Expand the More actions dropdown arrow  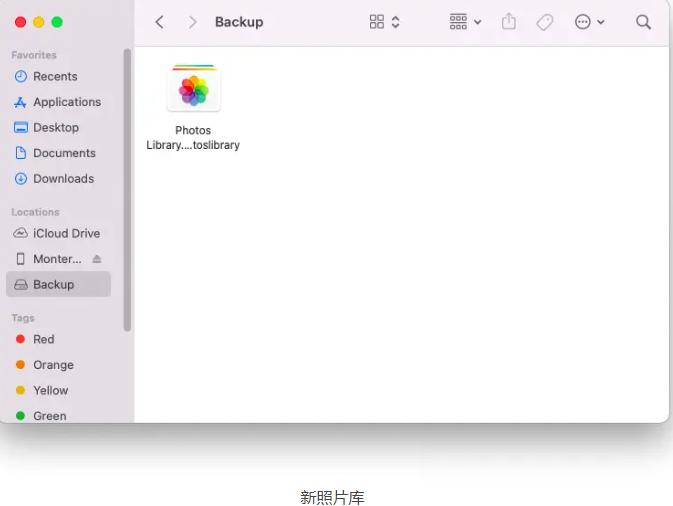[x=600, y=22]
